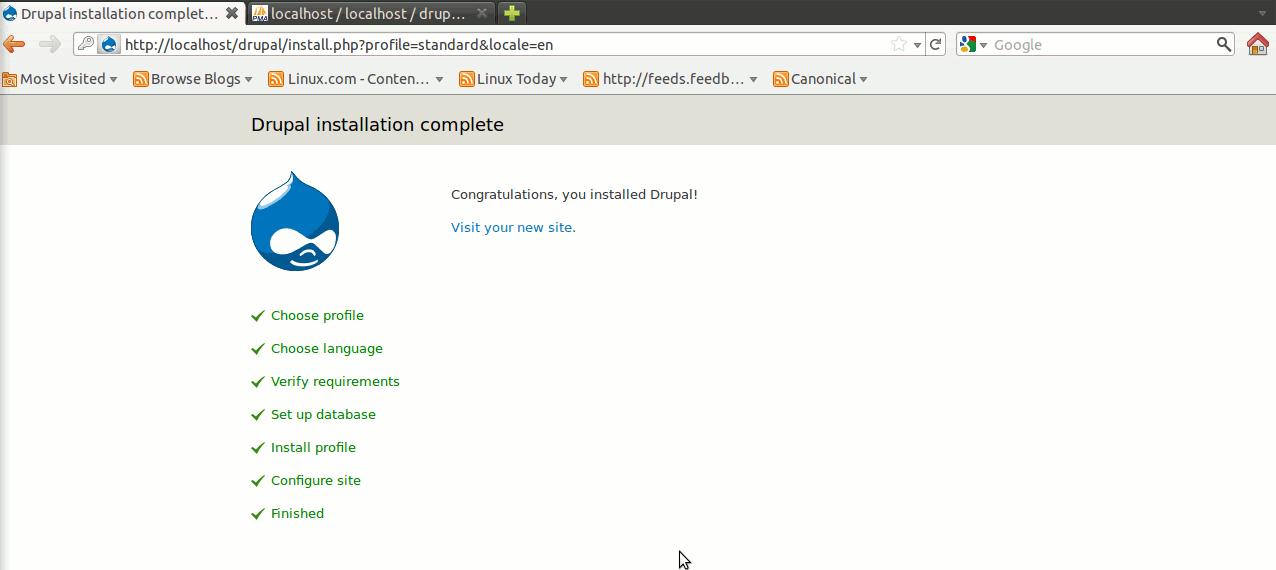
Task: Open the Most Visited bookmarks menu
Action: point(60,79)
